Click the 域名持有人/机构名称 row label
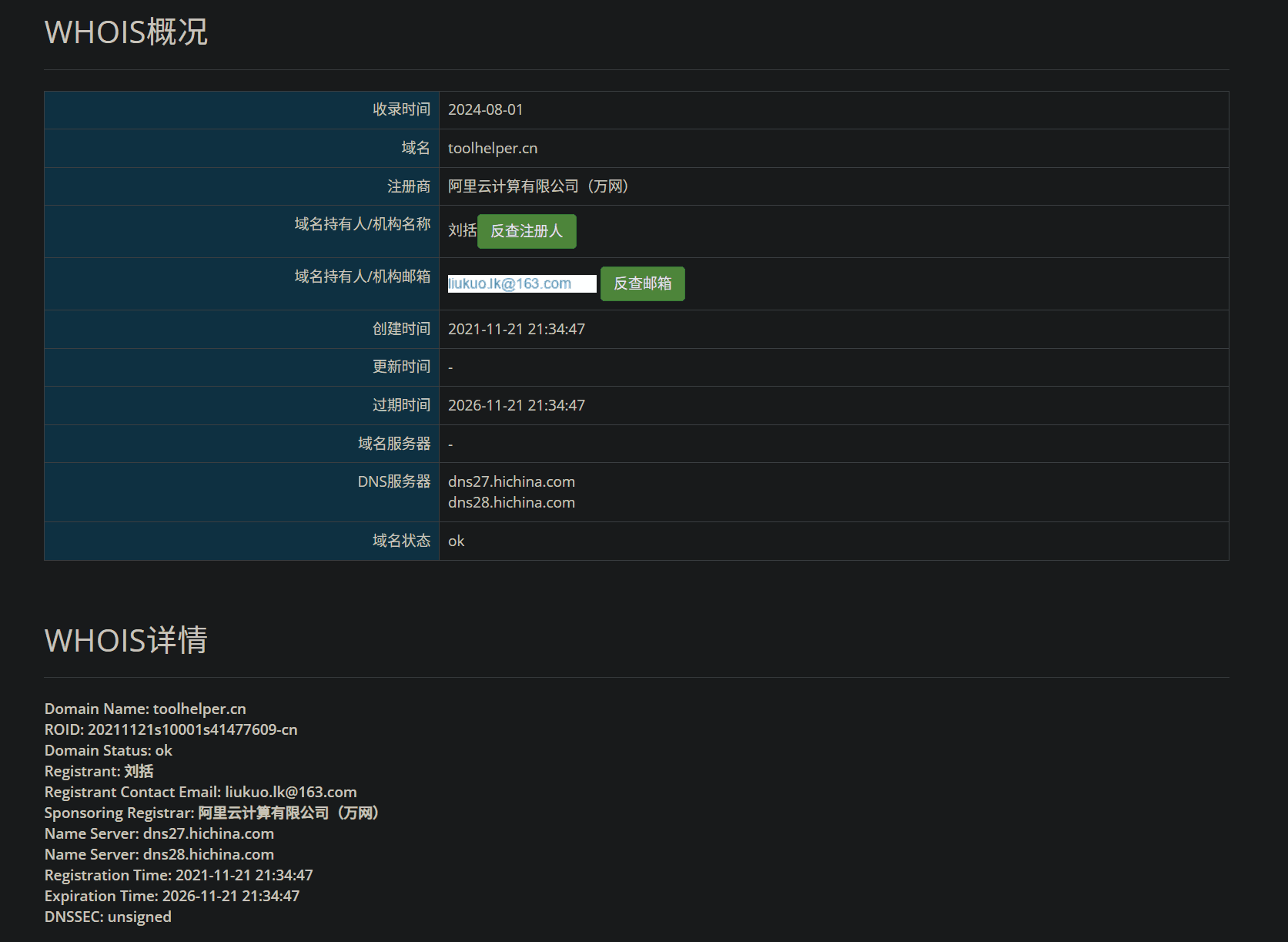Screen dimensions: 1288x942 362,224
